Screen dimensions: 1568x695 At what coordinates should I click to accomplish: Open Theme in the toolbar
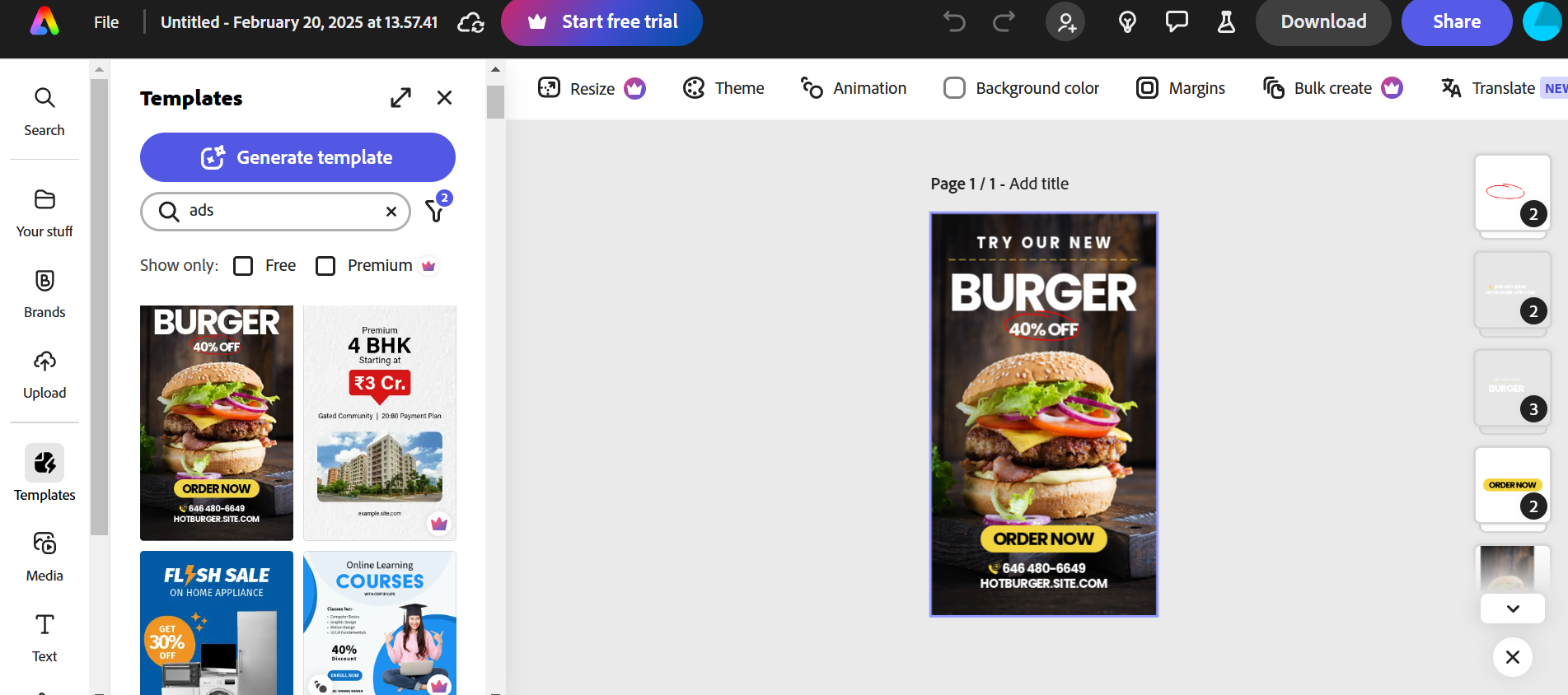pos(723,88)
